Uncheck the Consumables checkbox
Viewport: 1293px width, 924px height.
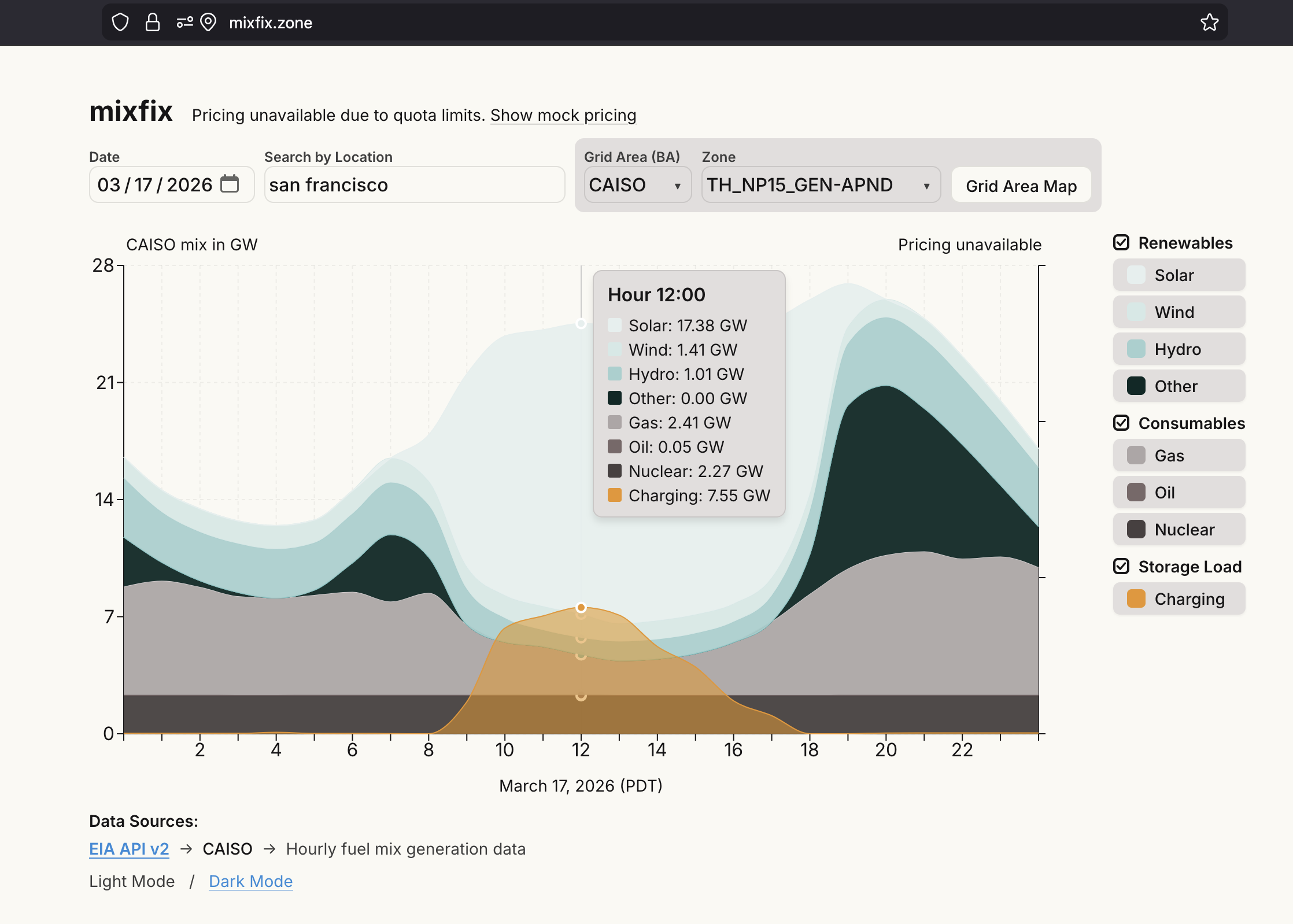(x=1121, y=423)
